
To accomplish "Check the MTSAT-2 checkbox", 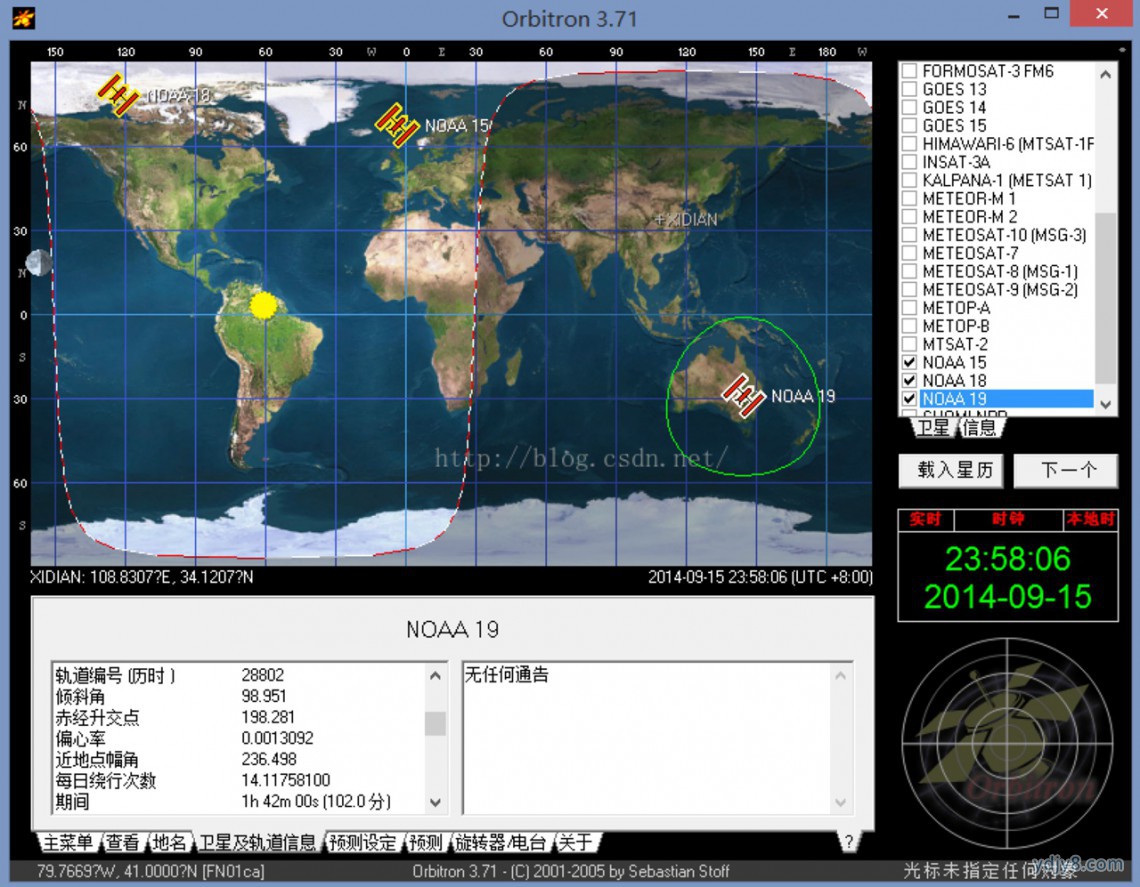I will tap(909, 344).
